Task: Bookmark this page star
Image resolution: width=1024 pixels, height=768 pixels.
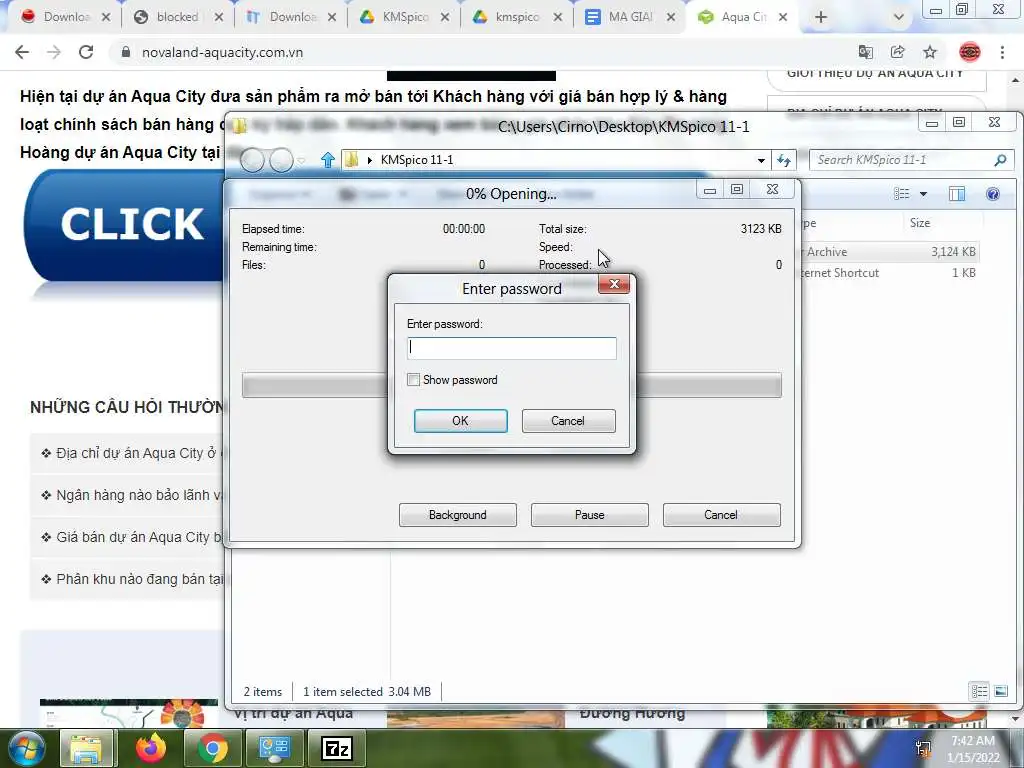Action: coord(929,52)
